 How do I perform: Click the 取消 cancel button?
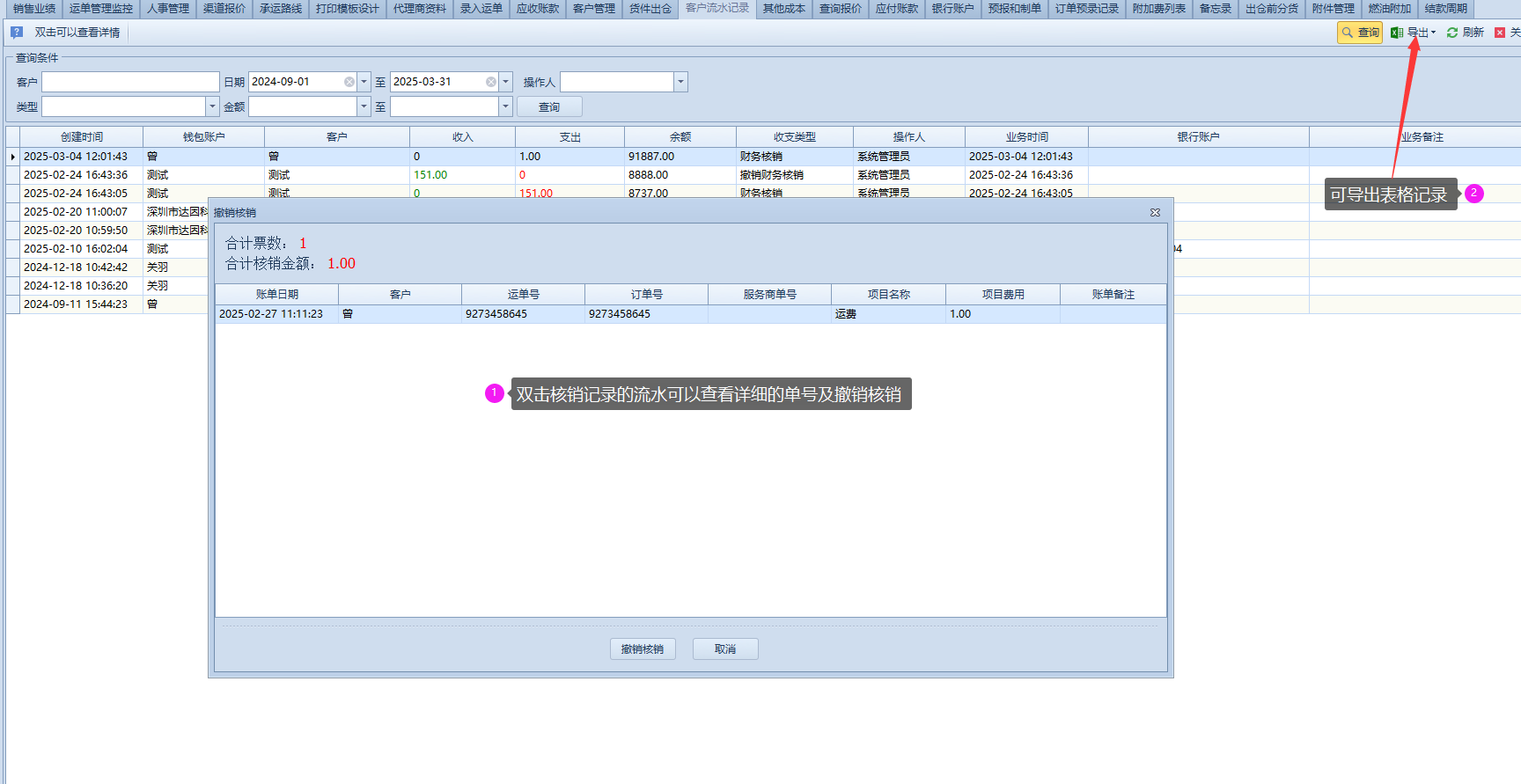point(725,649)
